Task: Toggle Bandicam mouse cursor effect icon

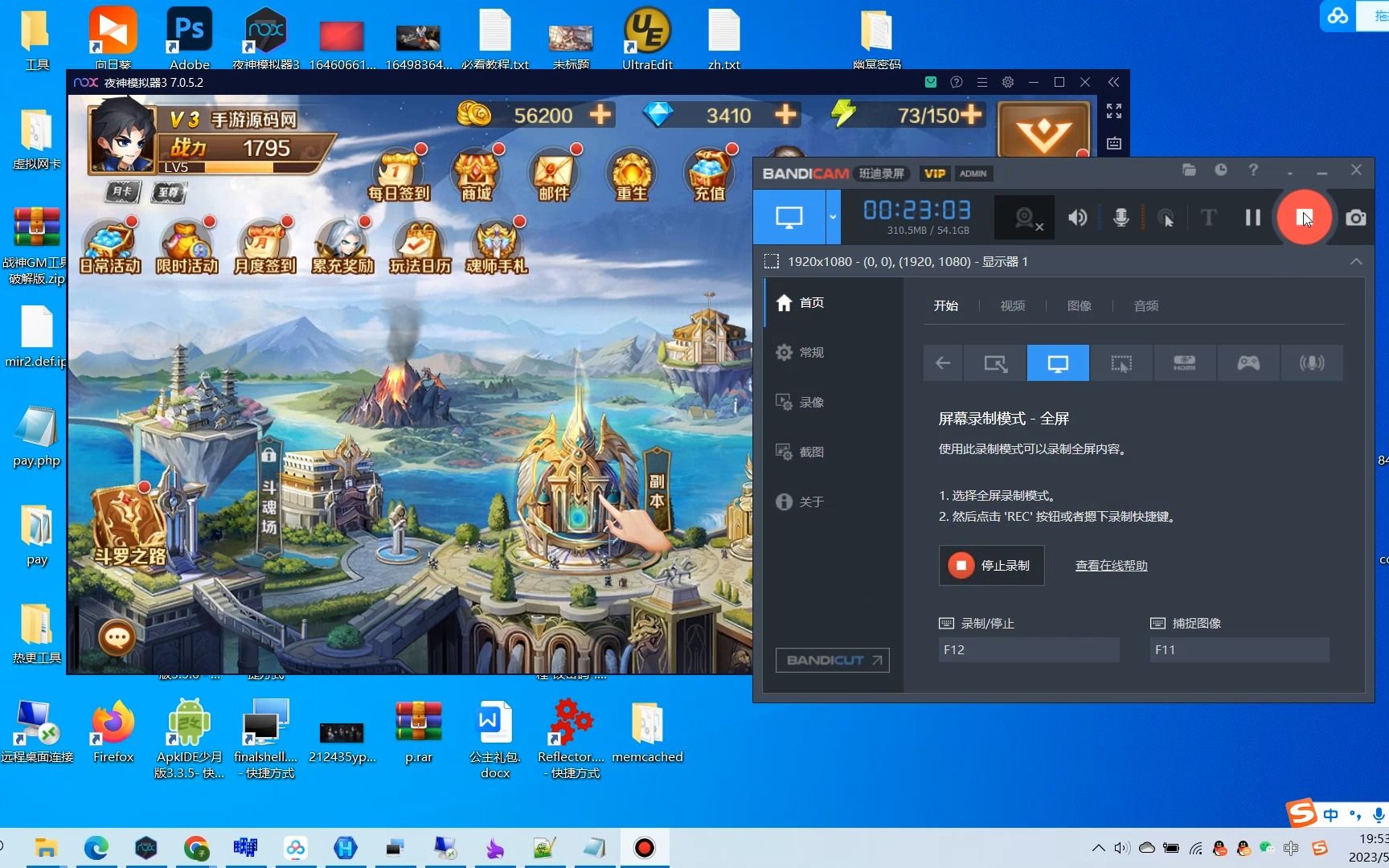Action: [x=1166, y=217]
